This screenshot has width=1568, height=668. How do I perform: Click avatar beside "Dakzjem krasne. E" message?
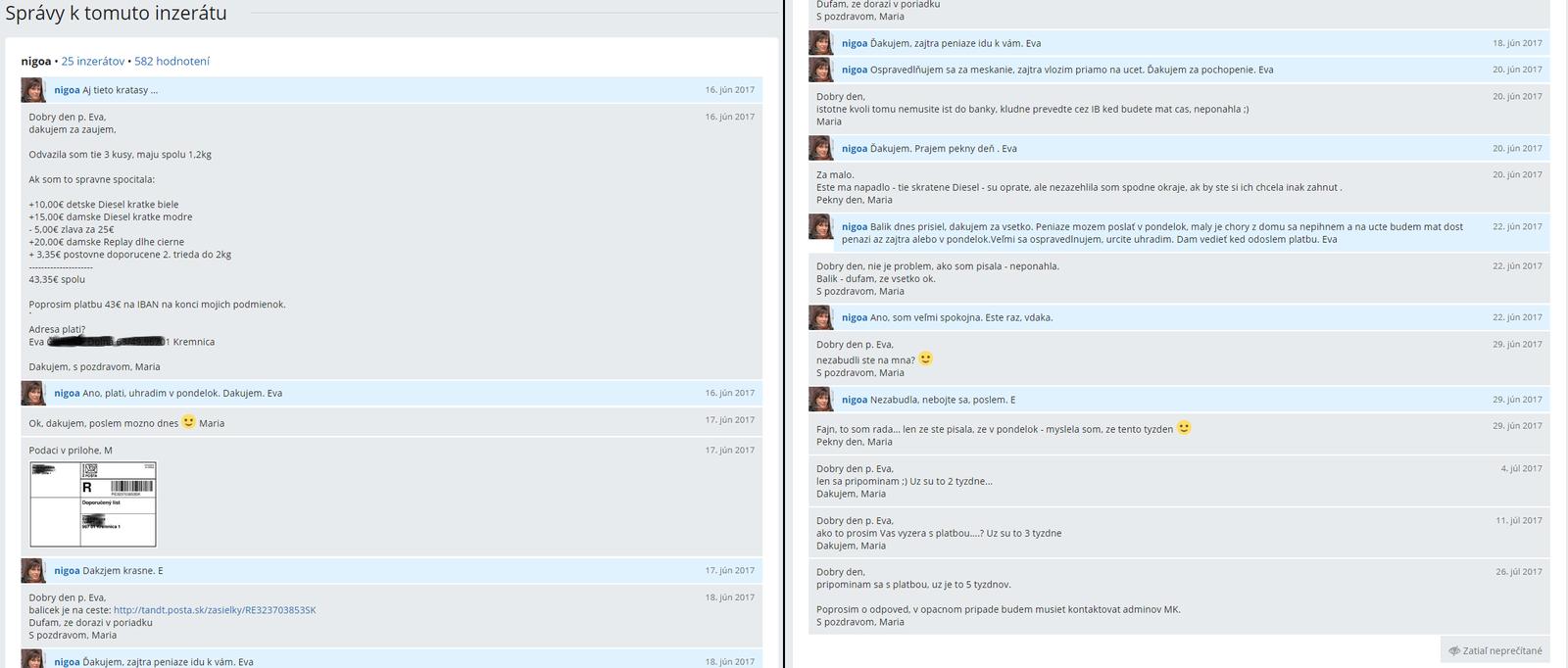point(33,571)
